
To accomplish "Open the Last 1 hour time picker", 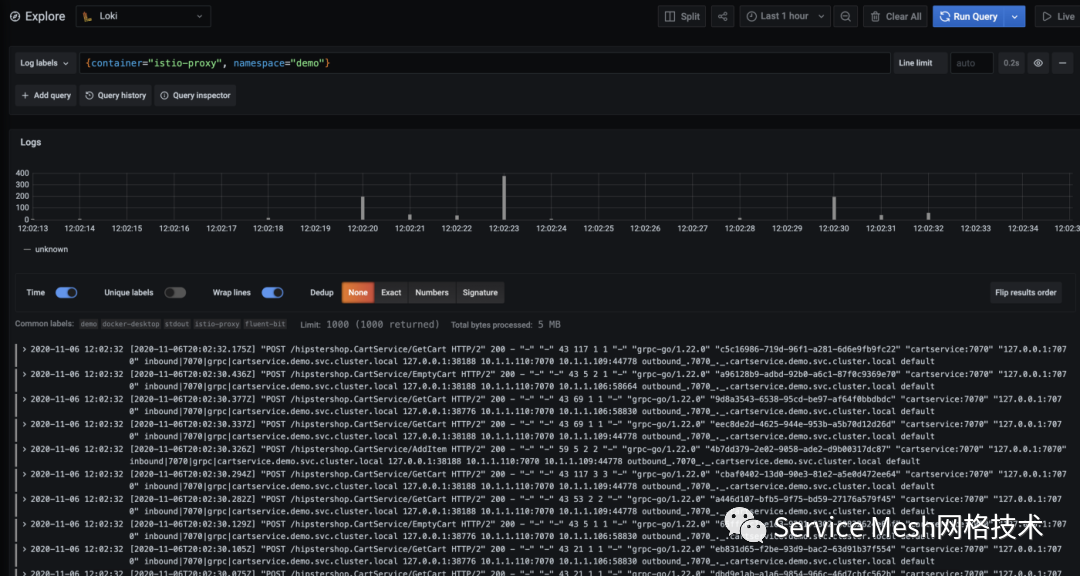I will (785, 17).
